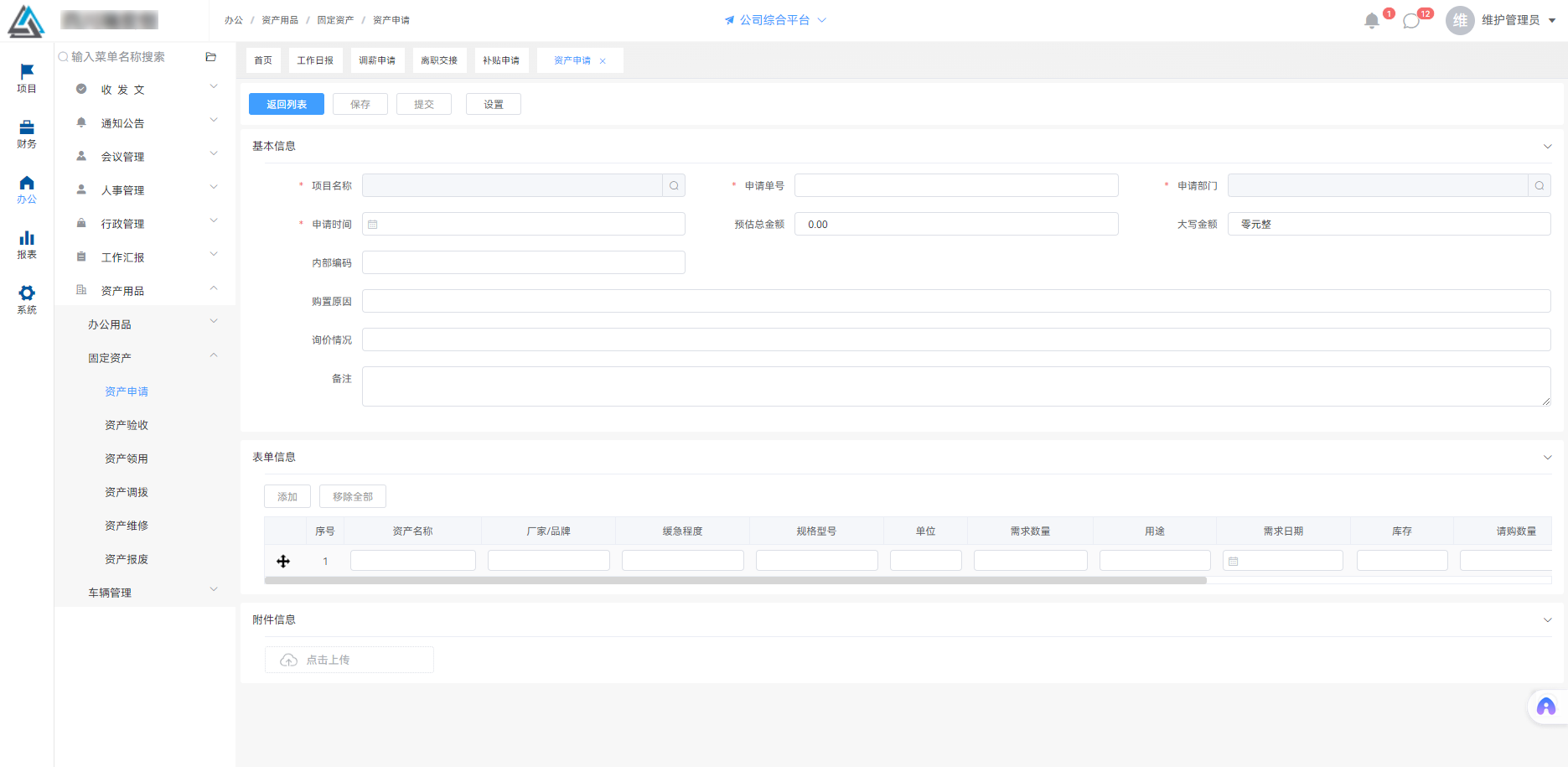The image size is (1568, 767).
Task: Click the paper-plane icon by 公司综合平台
Action: (x=729, y=20)
